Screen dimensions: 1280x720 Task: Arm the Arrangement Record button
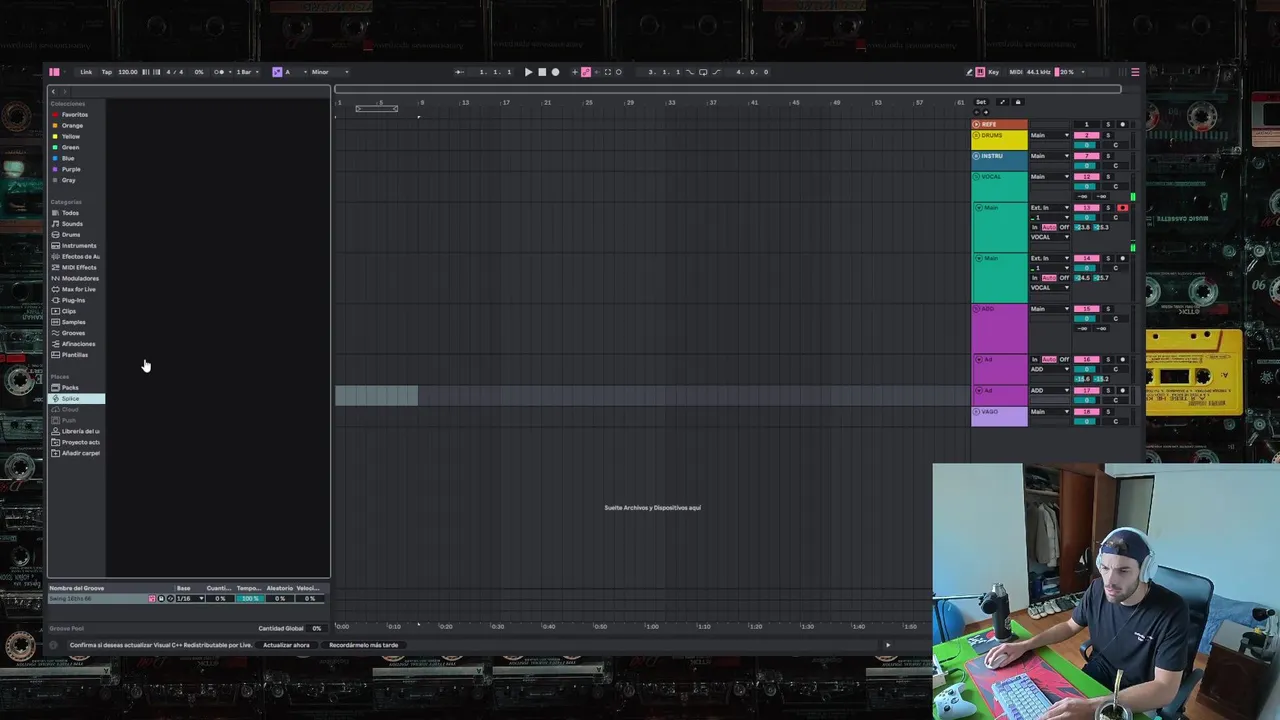(x=556, y=72)
